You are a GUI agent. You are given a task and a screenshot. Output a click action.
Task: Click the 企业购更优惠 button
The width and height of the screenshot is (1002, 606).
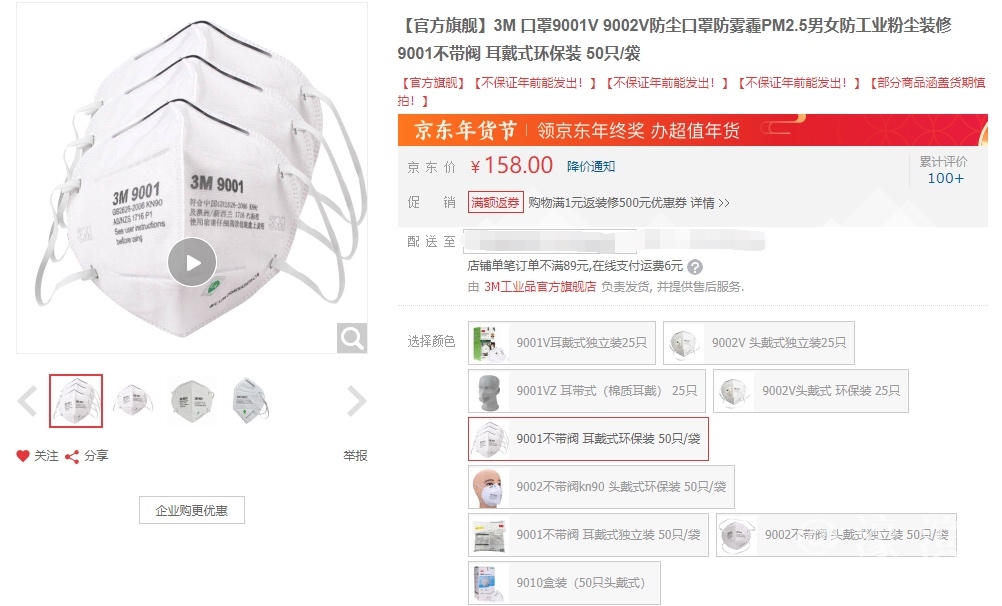pyautogui.click(x=192, y=510)
